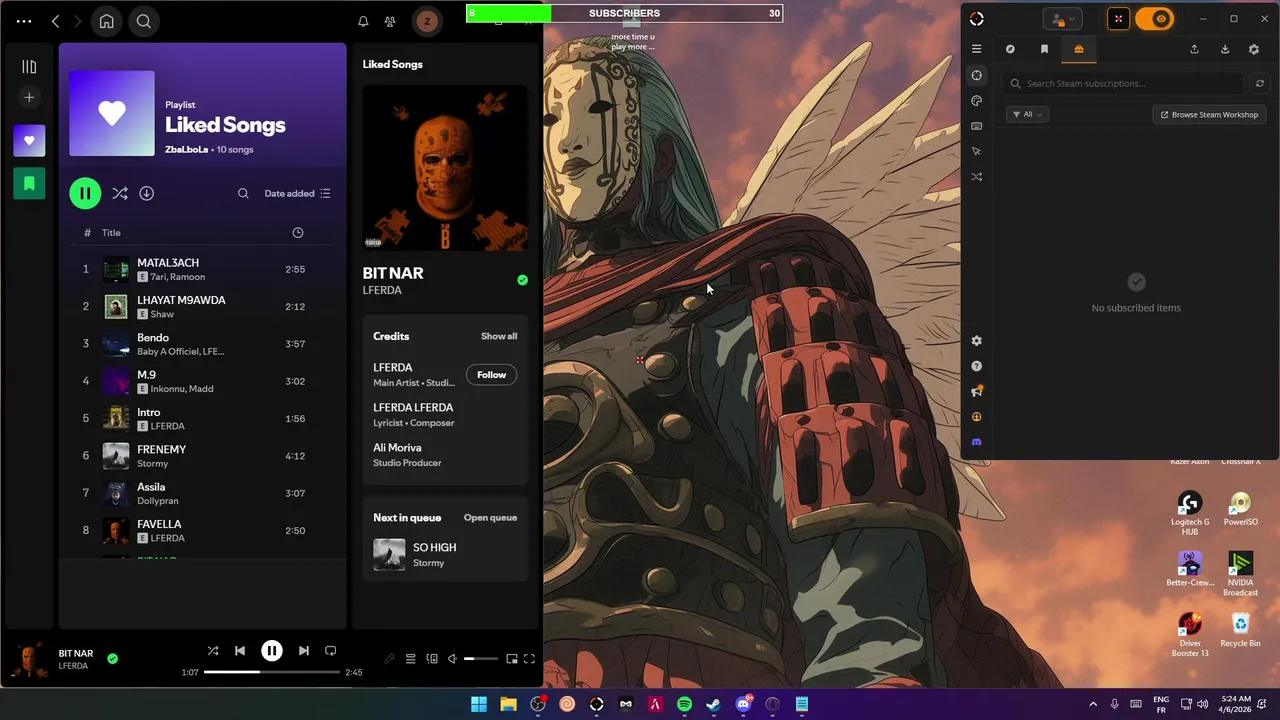
Task: Toggle shuffle next to green pause button
Action: pyautogui.click(x=120, y=193)
